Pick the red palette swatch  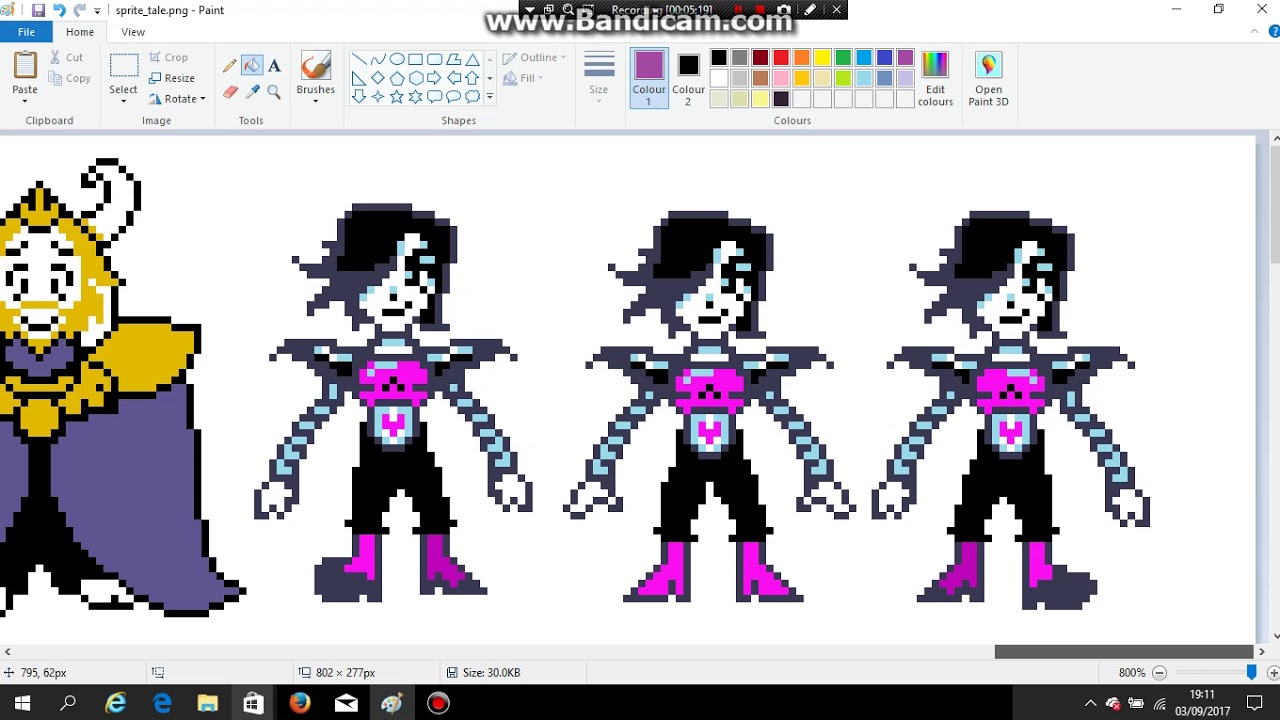coord(781,57)
